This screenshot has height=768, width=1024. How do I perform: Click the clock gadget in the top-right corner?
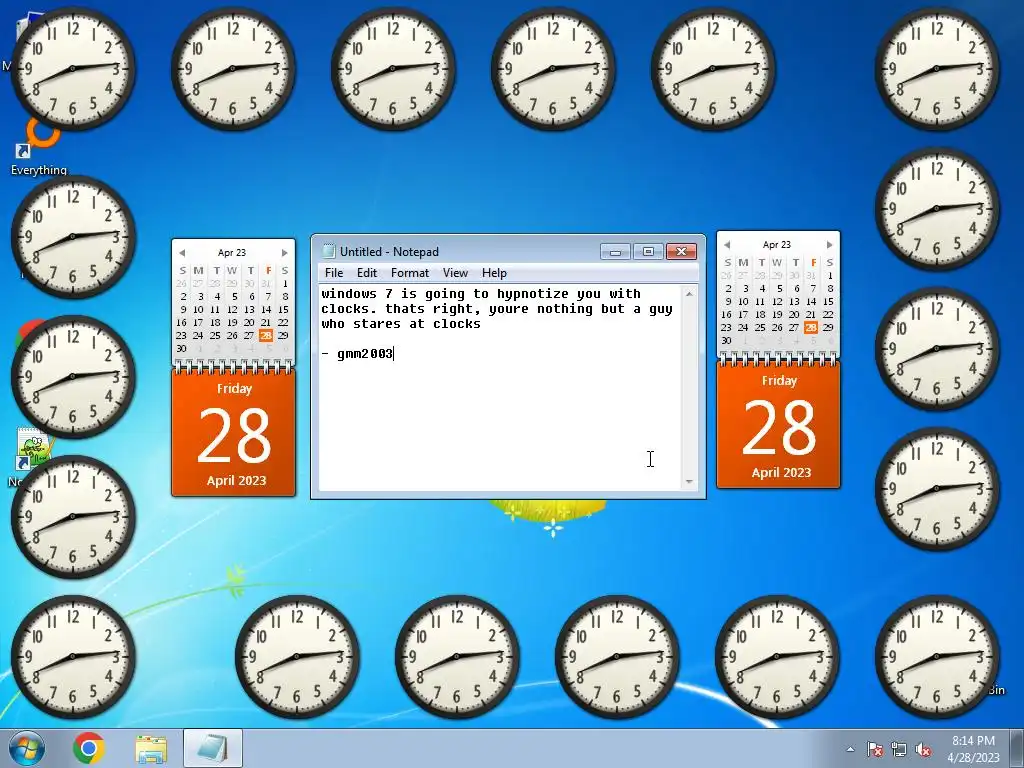pyautogui.click(x=937, y=69)
